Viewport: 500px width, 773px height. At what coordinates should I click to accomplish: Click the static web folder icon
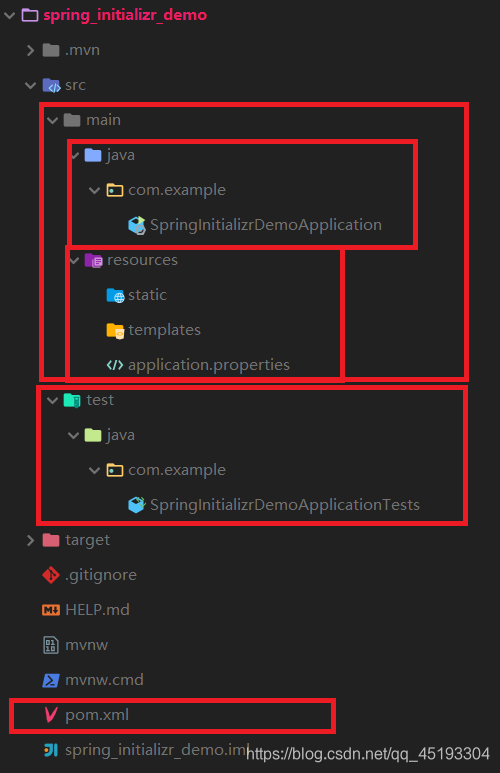[x=115, y=295]
